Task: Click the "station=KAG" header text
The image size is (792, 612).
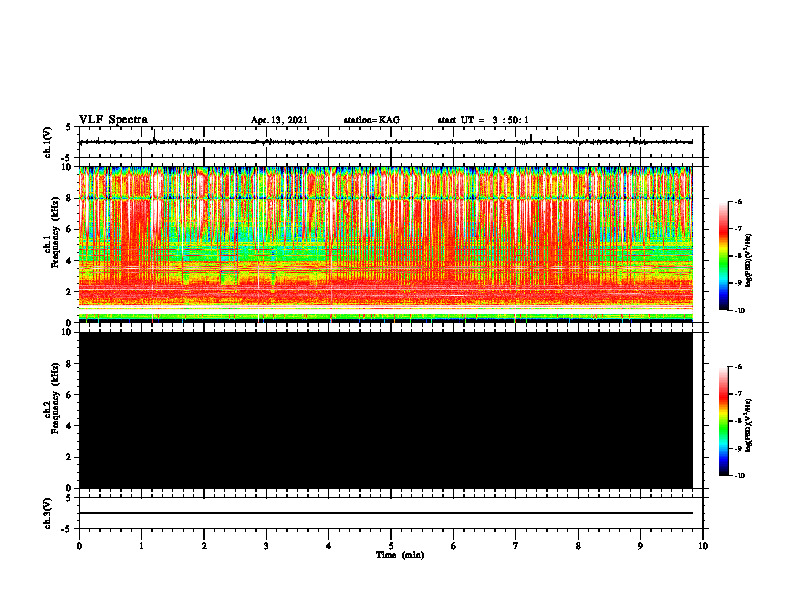Action: coord(372,120)
